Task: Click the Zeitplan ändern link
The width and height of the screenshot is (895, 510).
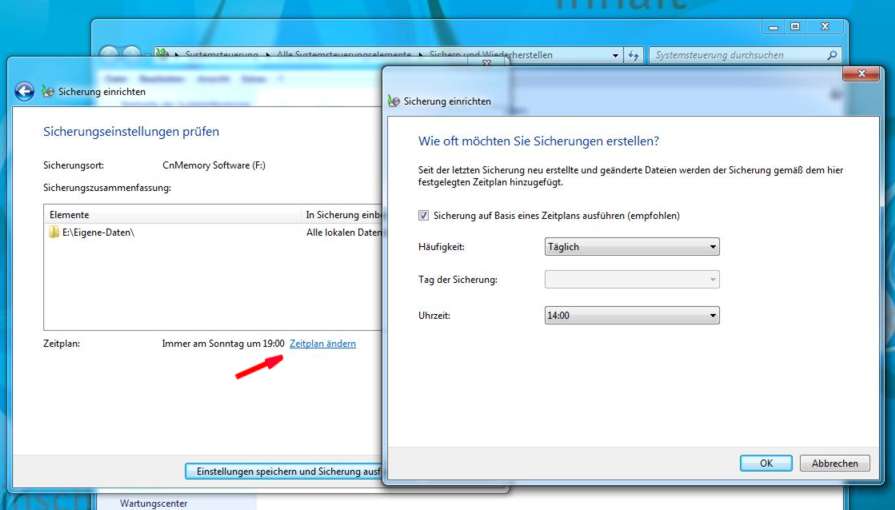Action: tap(322, 344)
